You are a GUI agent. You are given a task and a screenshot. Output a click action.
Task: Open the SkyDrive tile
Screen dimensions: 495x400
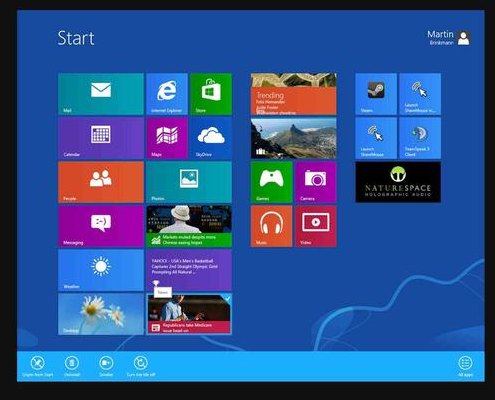pyautogui.click(x=211, y=138)
